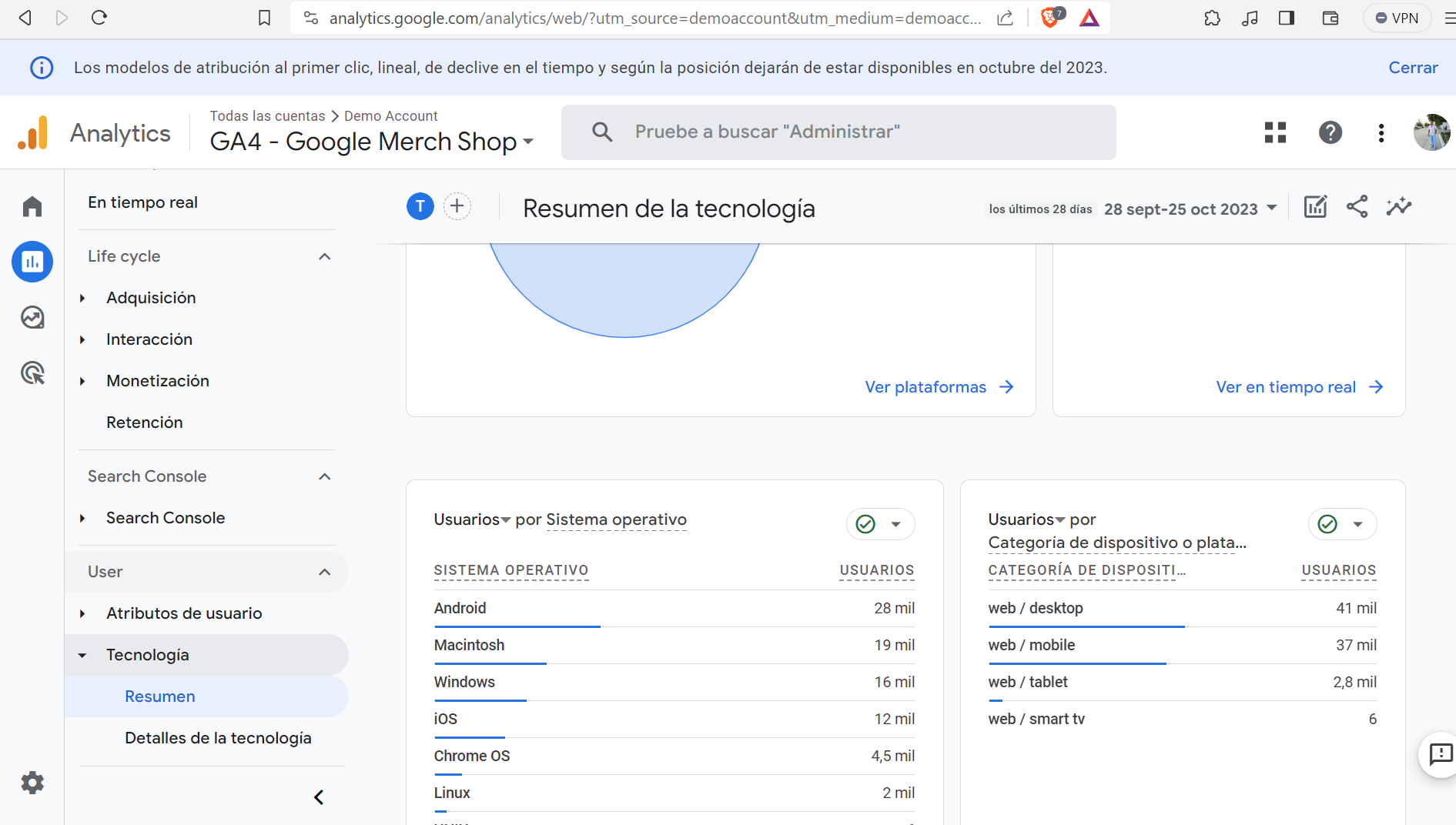1456x825 pixels.
Task: Click the VPN button
Action: [x=1397, y=18]
